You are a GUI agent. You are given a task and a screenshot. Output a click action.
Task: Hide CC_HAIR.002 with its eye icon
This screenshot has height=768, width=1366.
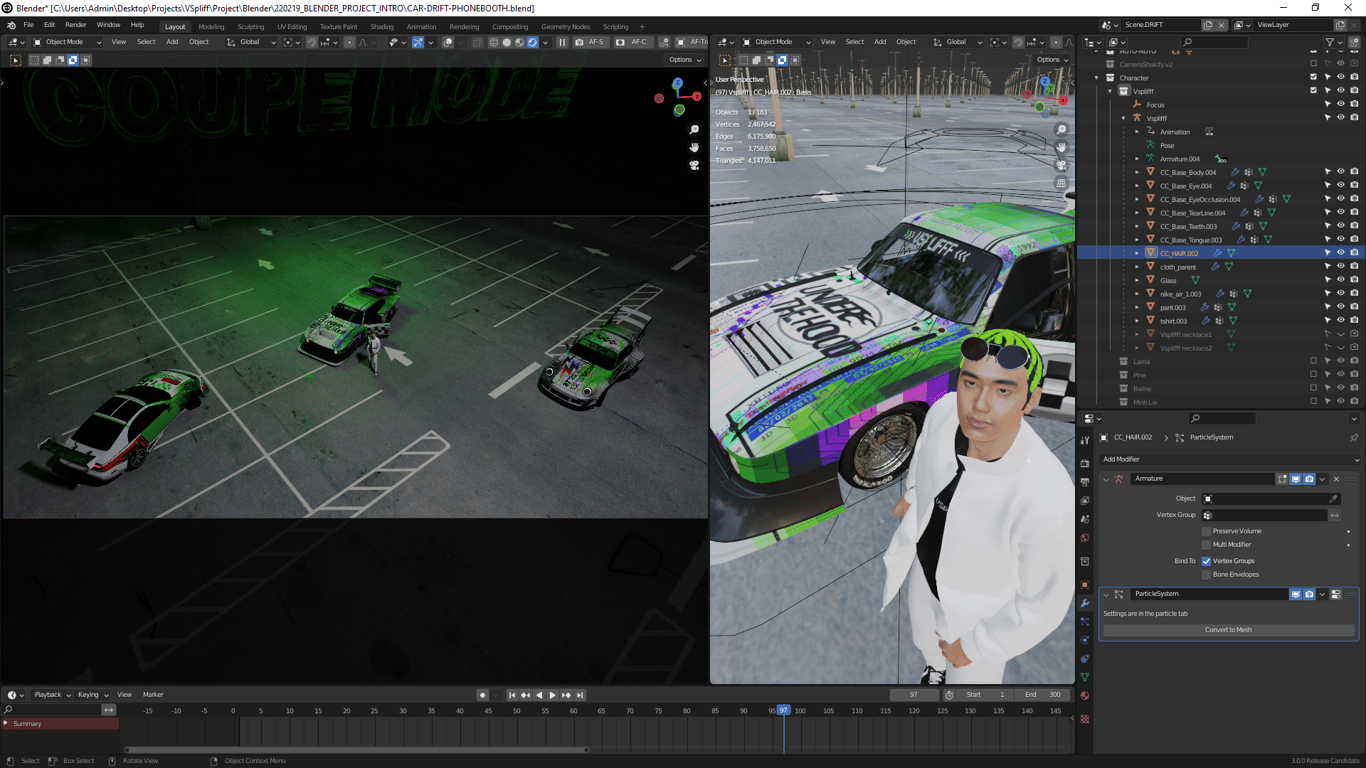coord(1341,254)
